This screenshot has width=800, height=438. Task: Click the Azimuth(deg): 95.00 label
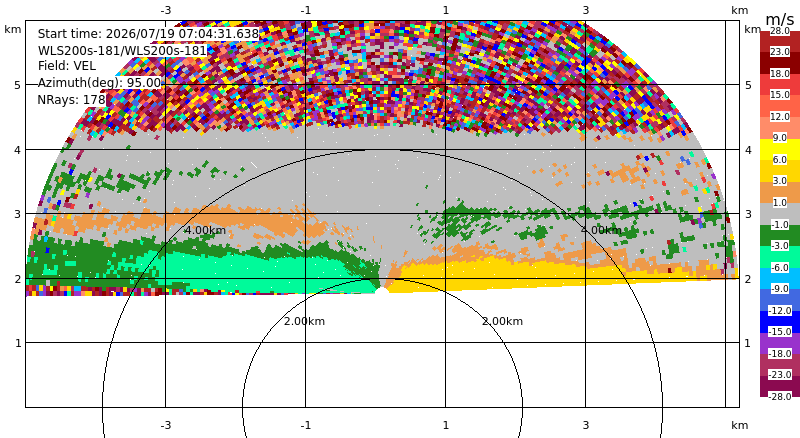pos(99,83)
